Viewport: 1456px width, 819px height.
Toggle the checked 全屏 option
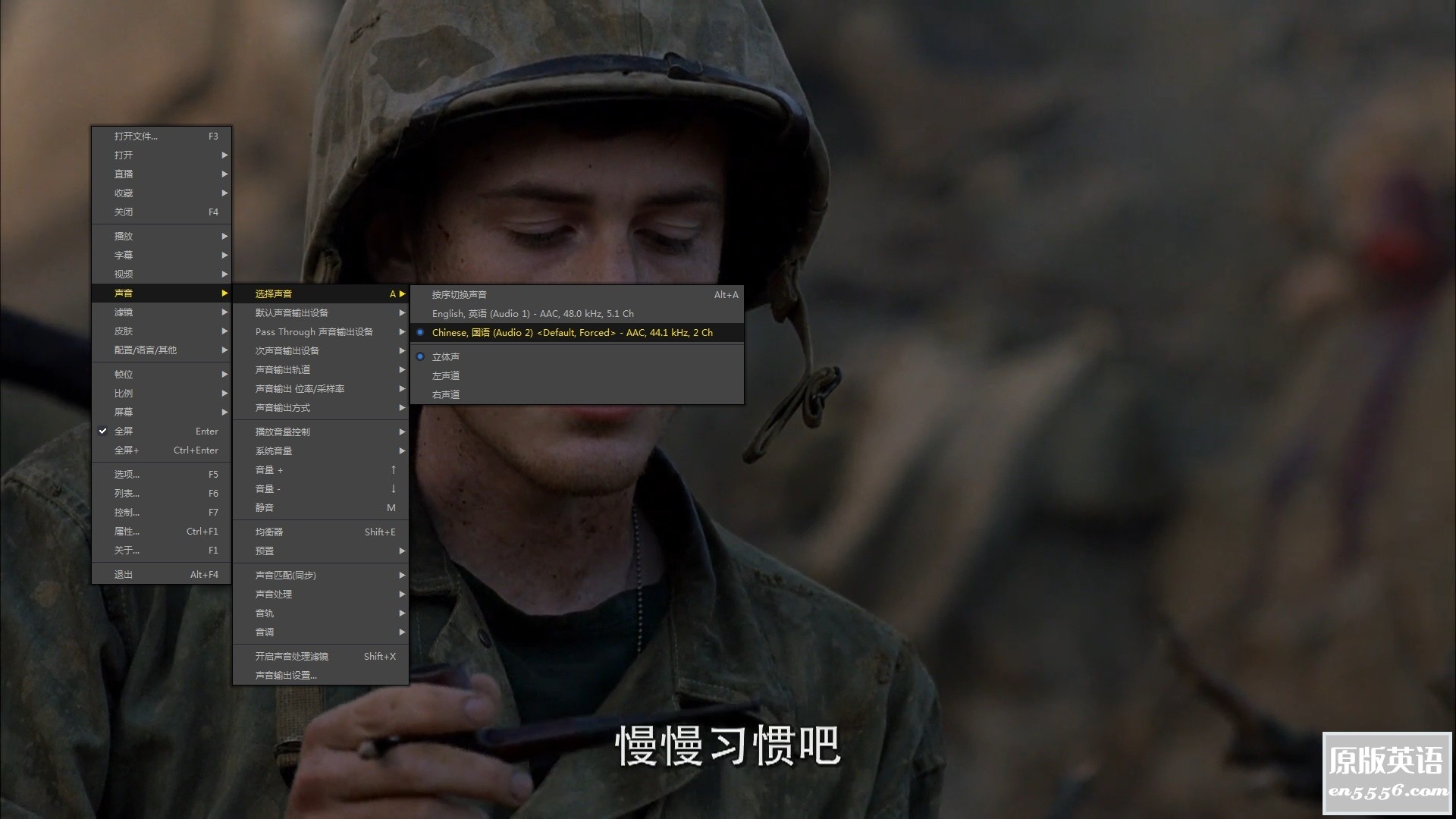[162, 431]
